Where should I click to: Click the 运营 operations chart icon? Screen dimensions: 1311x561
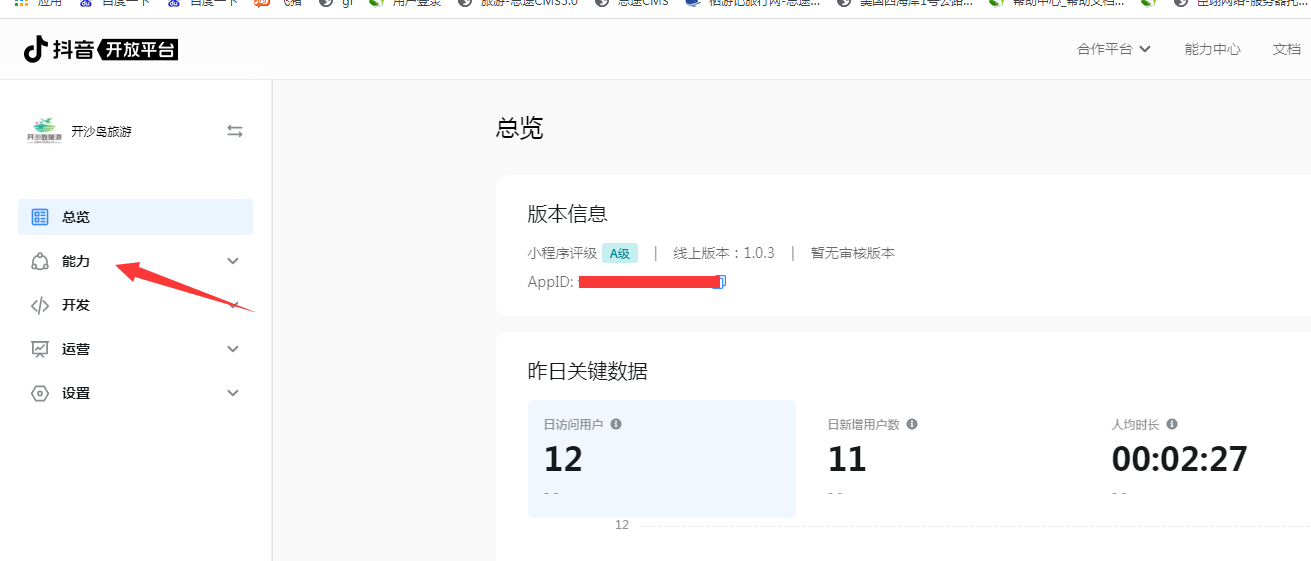coord(40,349)
